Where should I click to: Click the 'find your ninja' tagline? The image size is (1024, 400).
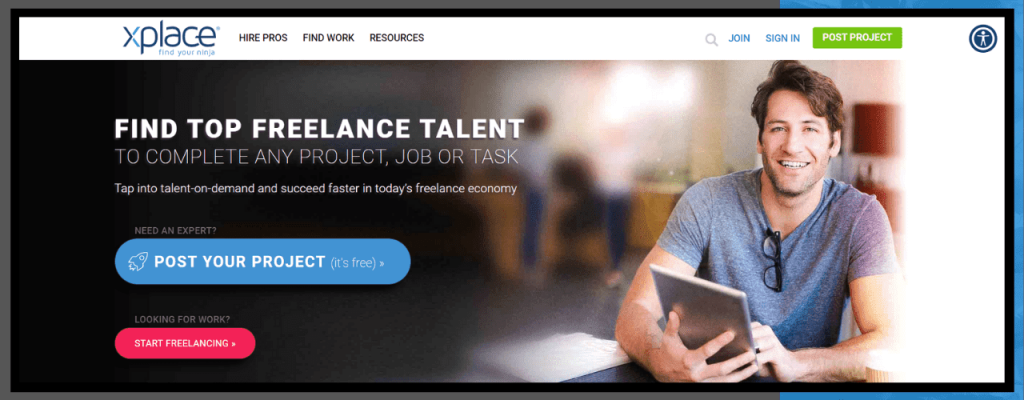pos(187,52)
